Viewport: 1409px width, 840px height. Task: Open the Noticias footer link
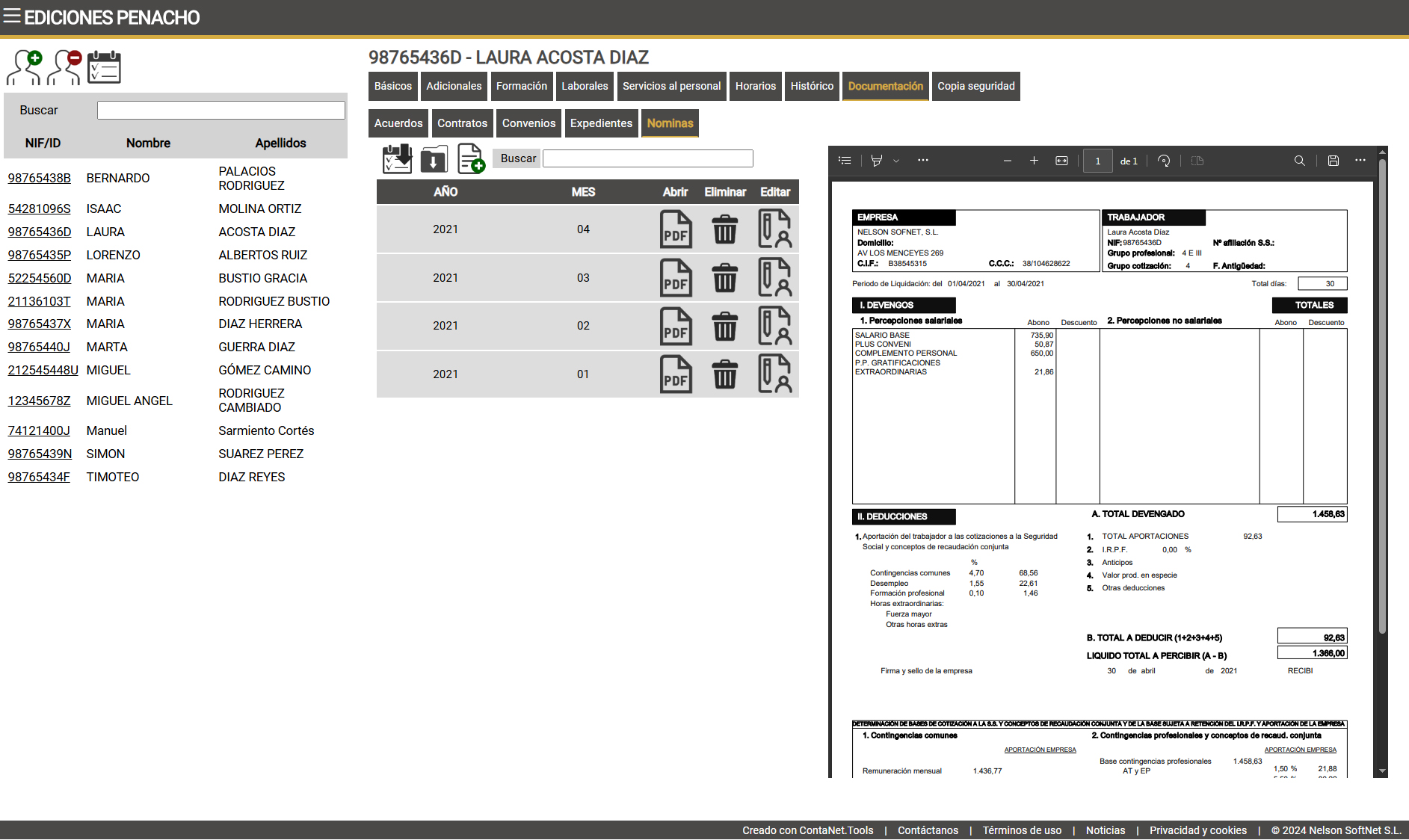pos(1106,830)
